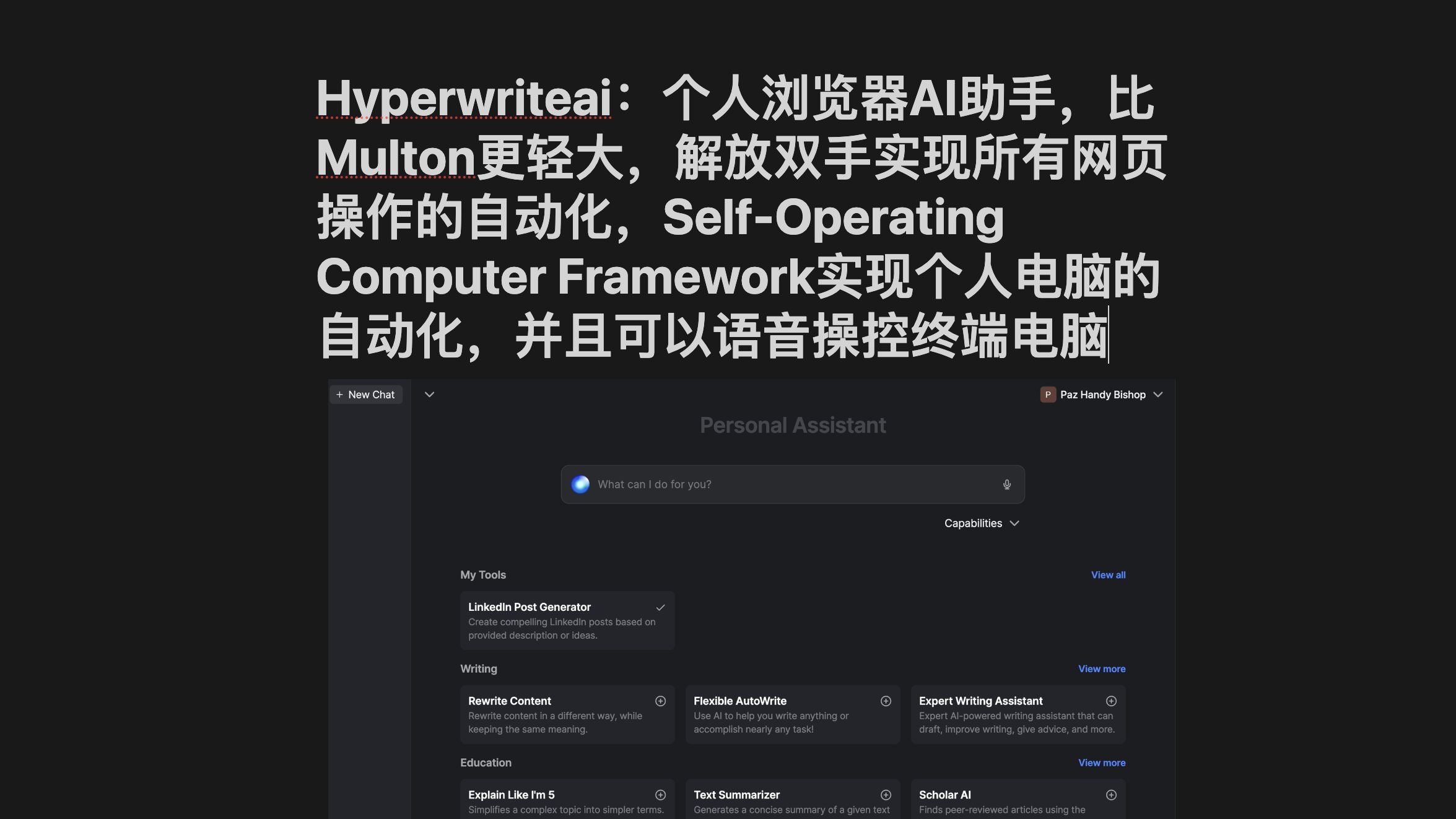Expand the Capabilities dropdown

[x=980, y=522]
